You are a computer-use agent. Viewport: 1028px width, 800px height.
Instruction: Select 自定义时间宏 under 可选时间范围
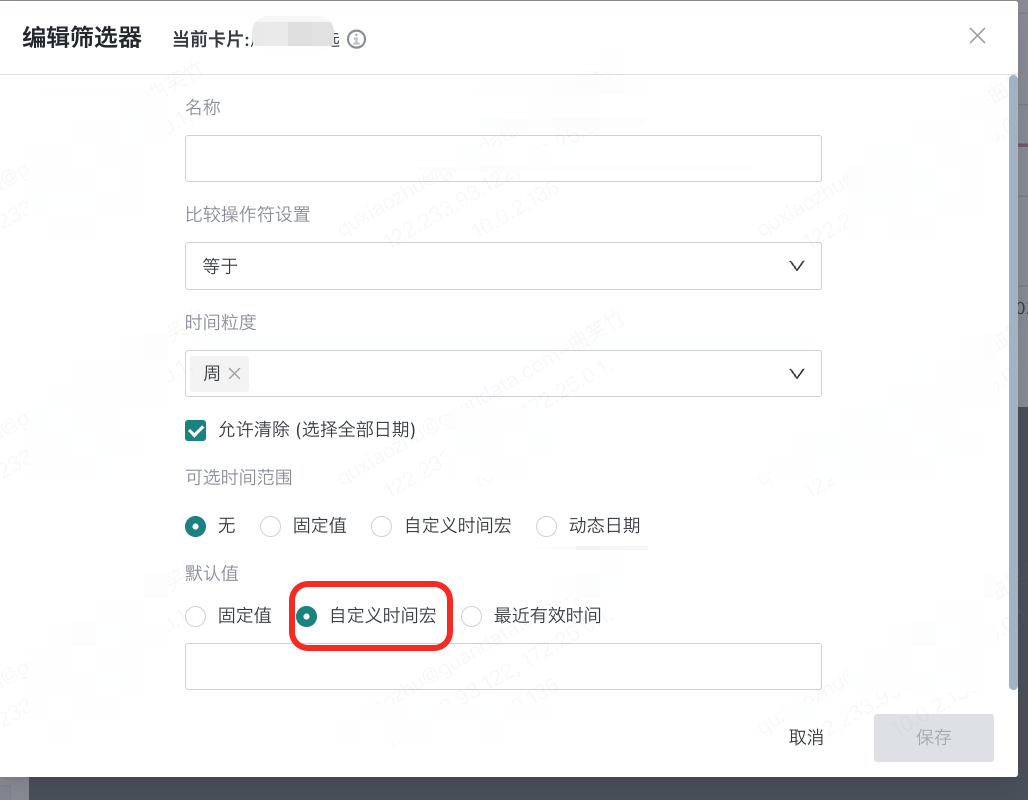[x=382, y=526]
